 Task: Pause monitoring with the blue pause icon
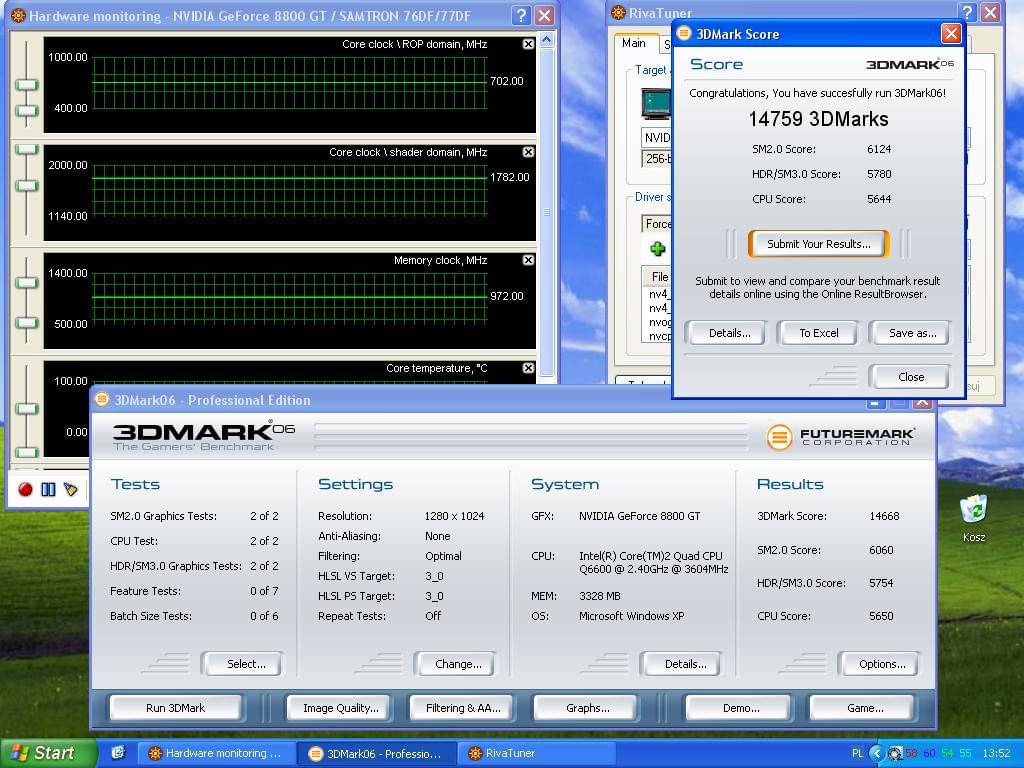[48, 489]
